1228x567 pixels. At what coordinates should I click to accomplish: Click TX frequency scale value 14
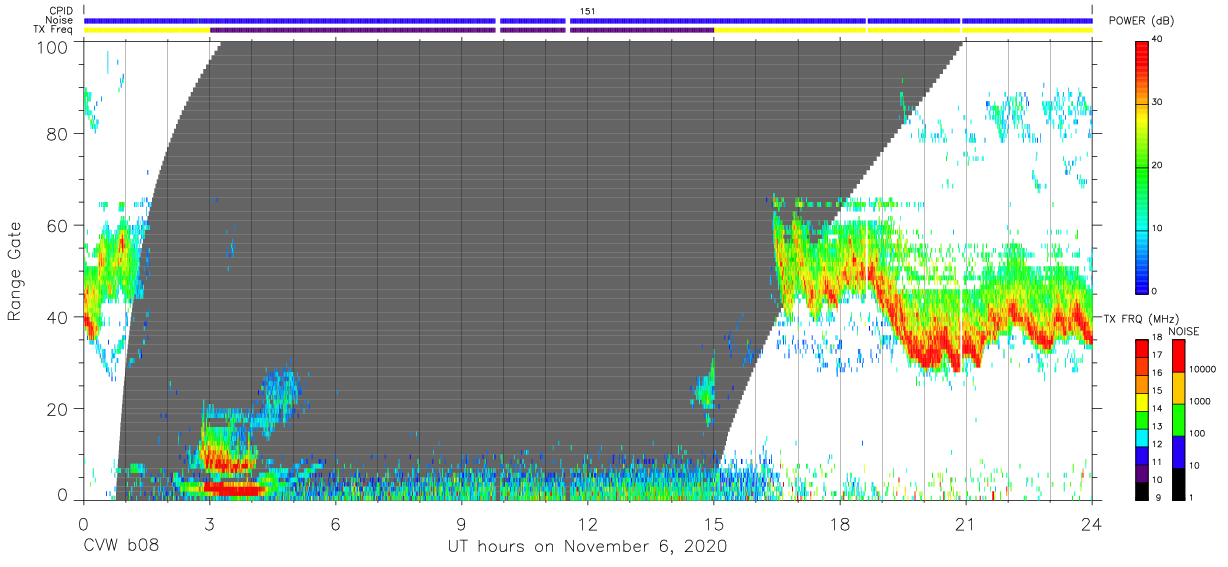[1158, 409]
